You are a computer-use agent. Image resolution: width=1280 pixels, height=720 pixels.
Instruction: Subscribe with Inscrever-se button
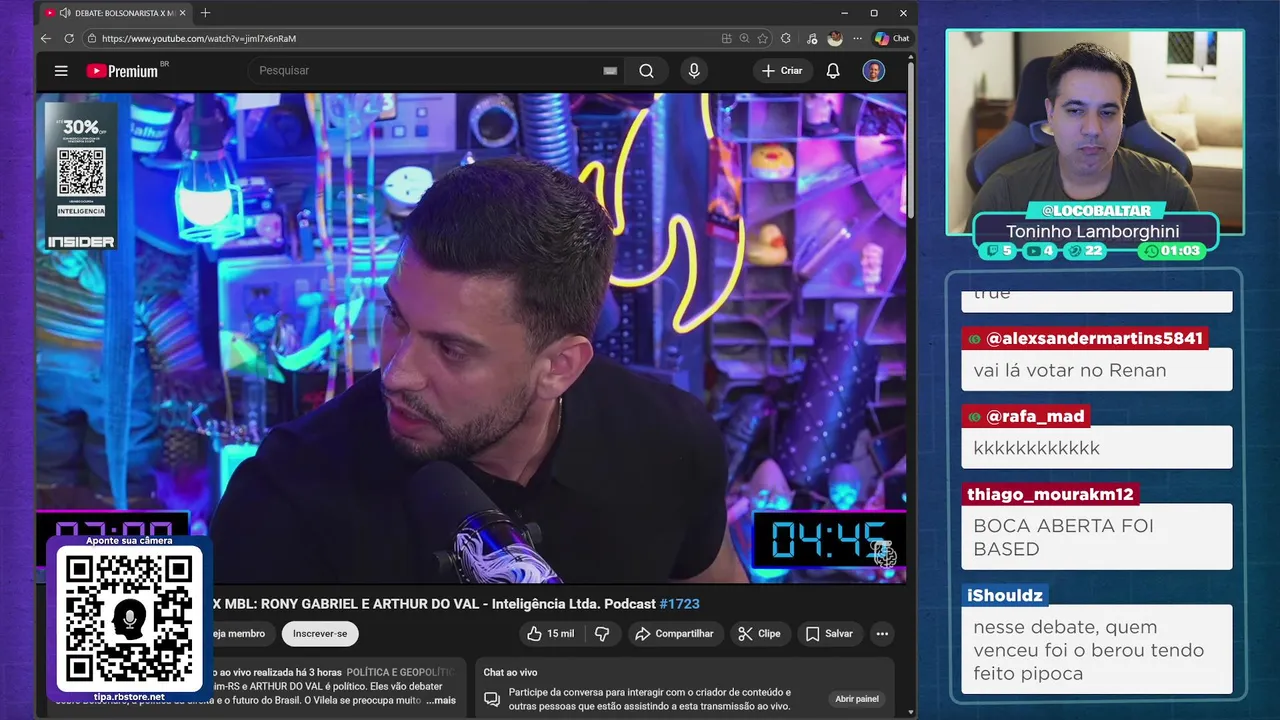coord(320,634)
